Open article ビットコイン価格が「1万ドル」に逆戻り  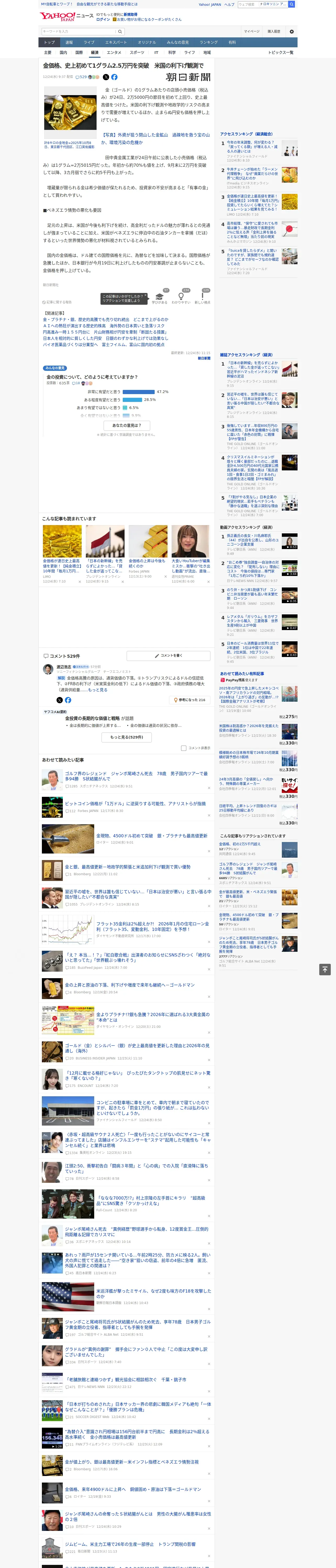click(x=135, y=804)
